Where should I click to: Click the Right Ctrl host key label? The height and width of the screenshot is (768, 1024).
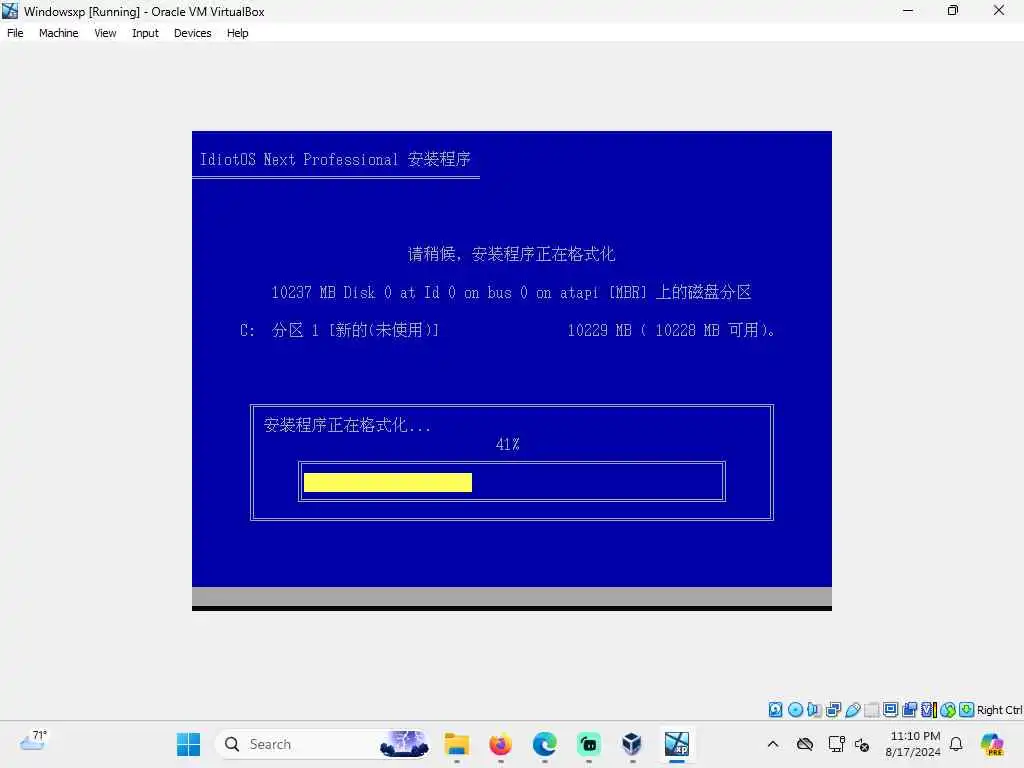(x=999, y=710)
